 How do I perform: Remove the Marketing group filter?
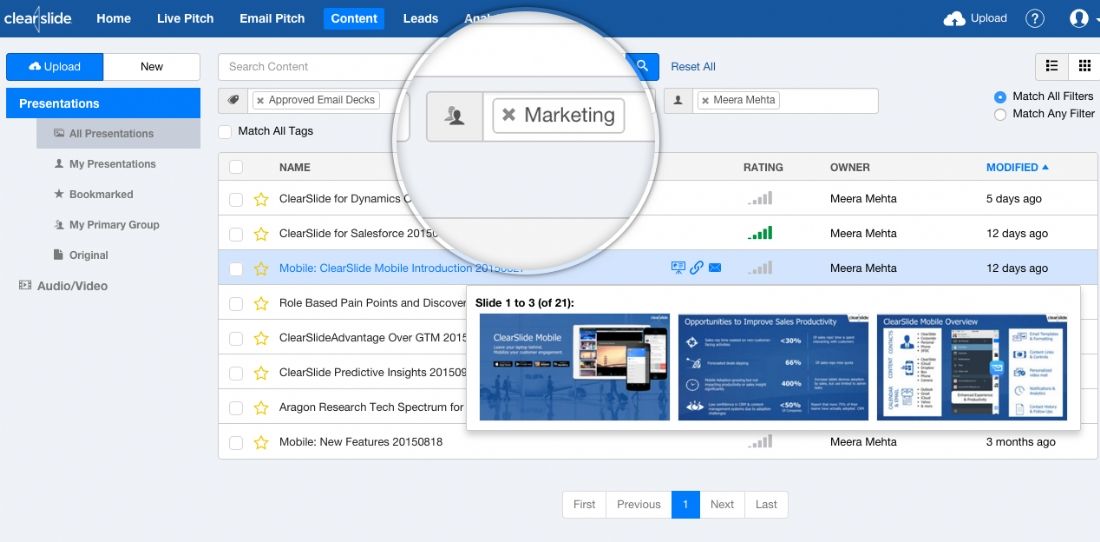click(x=509, y=115)
